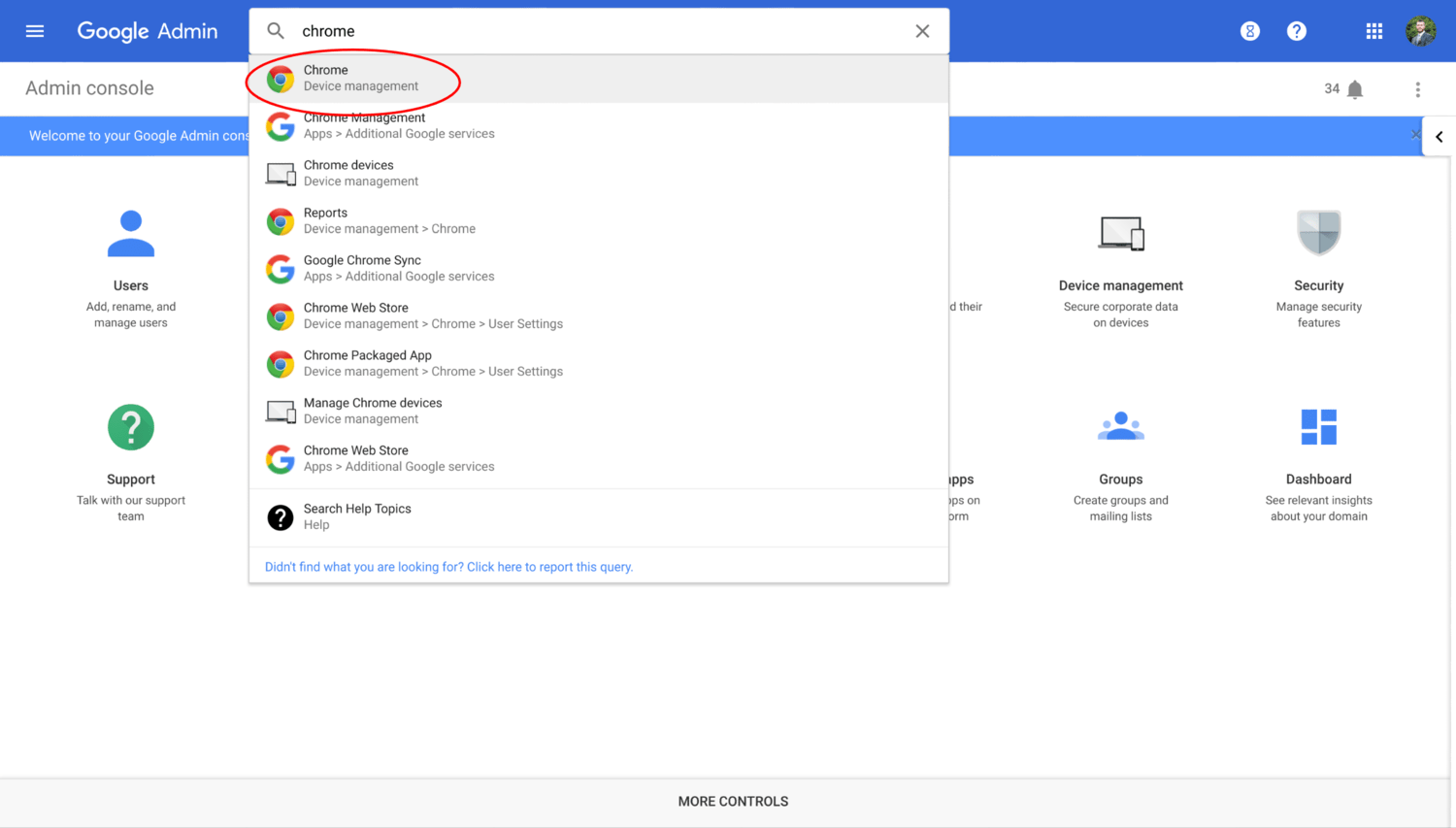Click 'Create groups and mailing lists' description
The height and width of the screenshot is (828, 1456).
[x=1121, y=509]
